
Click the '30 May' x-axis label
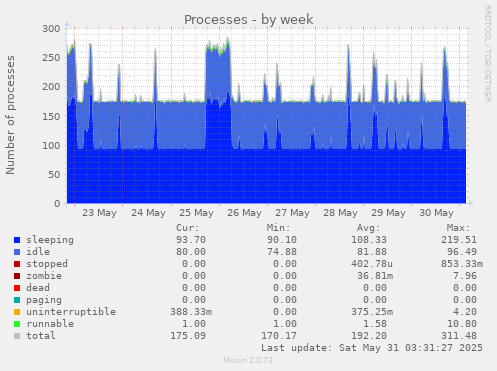point(436,213)
